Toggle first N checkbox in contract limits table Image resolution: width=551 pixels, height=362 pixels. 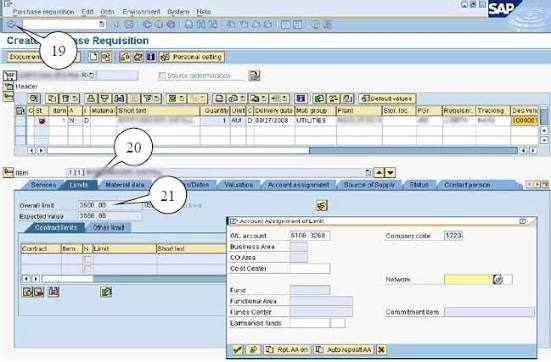tap(88, 259)
